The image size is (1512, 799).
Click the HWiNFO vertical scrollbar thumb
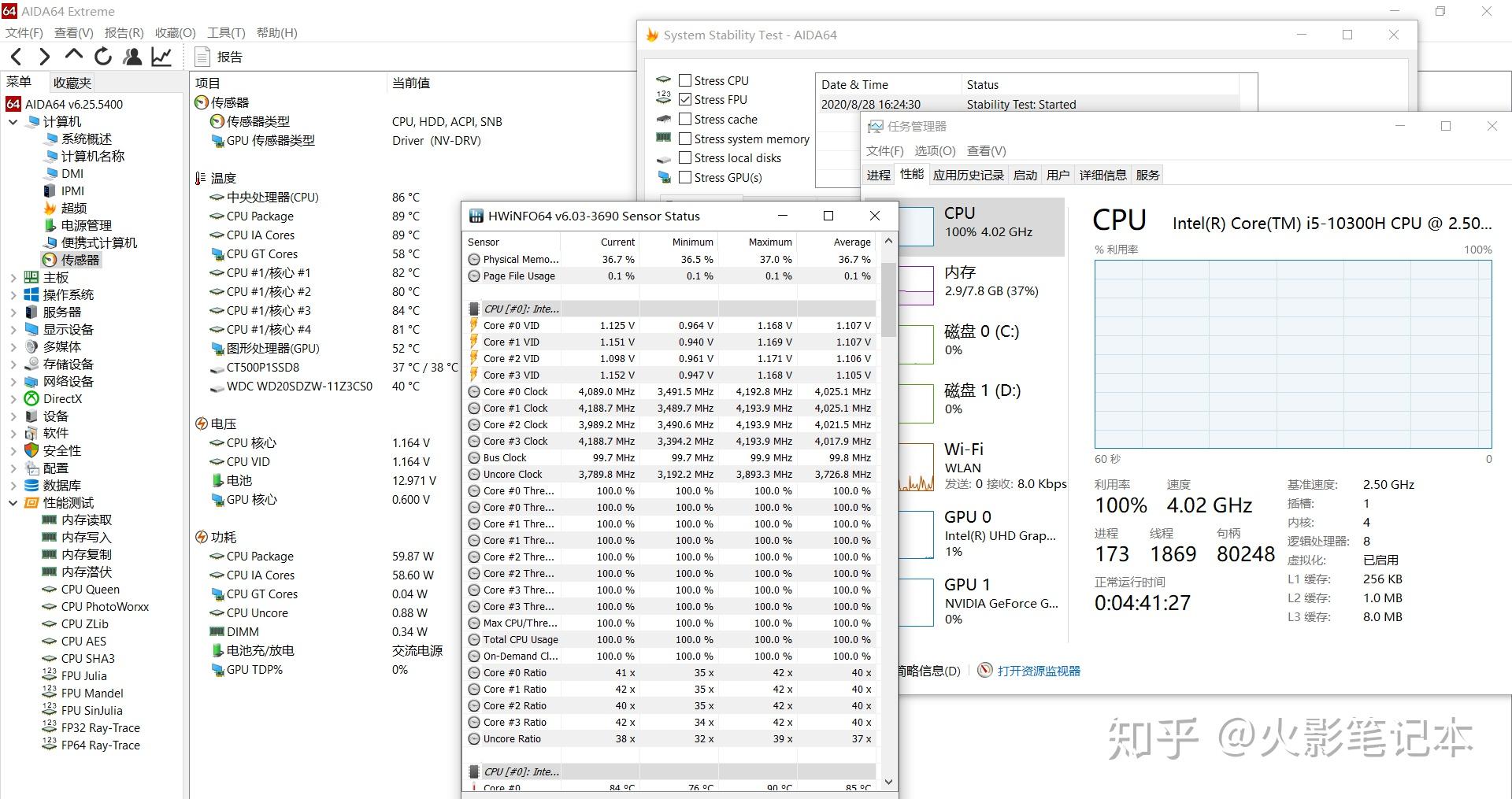click(889, 299)
